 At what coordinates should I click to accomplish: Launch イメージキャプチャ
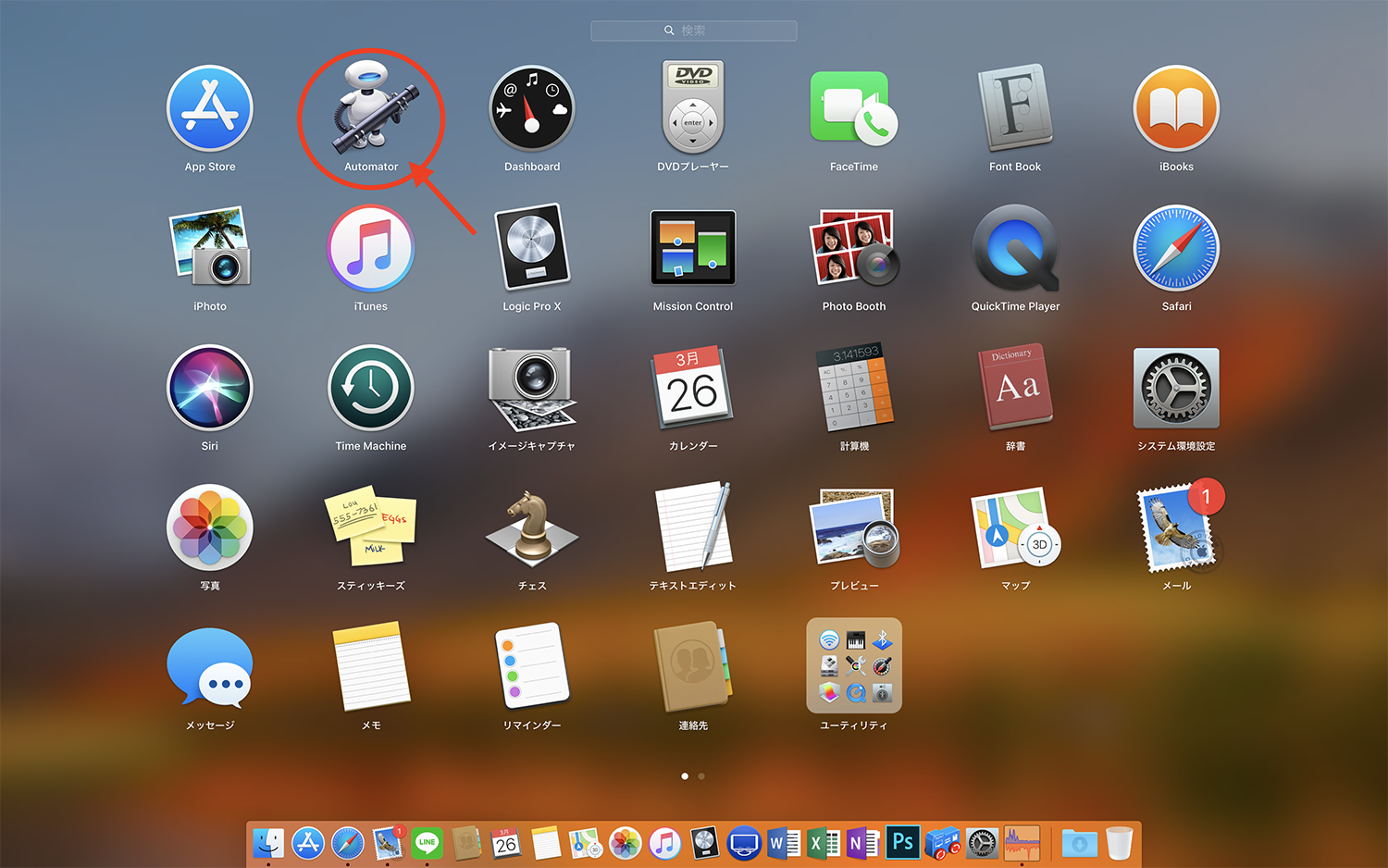tap(532, 389)
